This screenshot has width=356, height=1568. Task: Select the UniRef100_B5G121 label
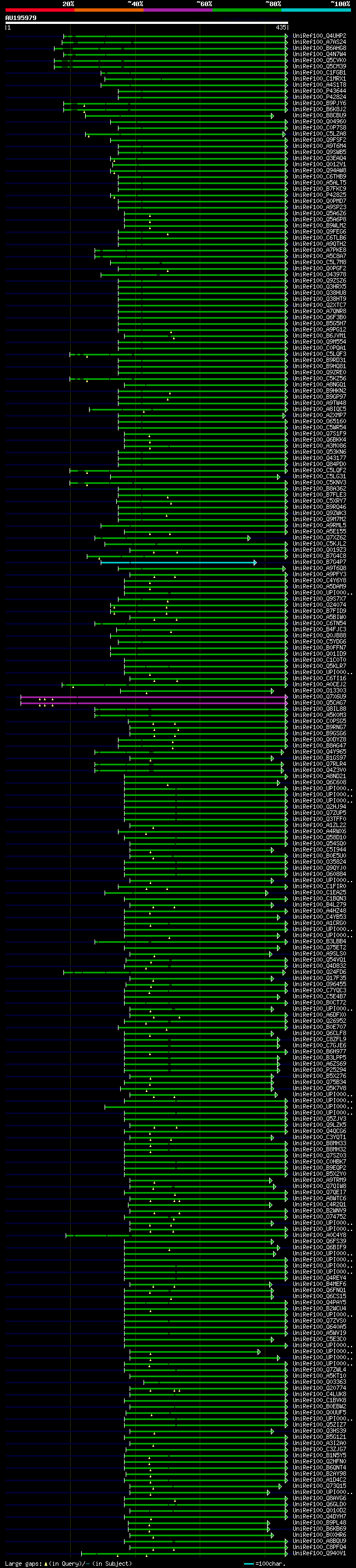[x=319, y=1437]
